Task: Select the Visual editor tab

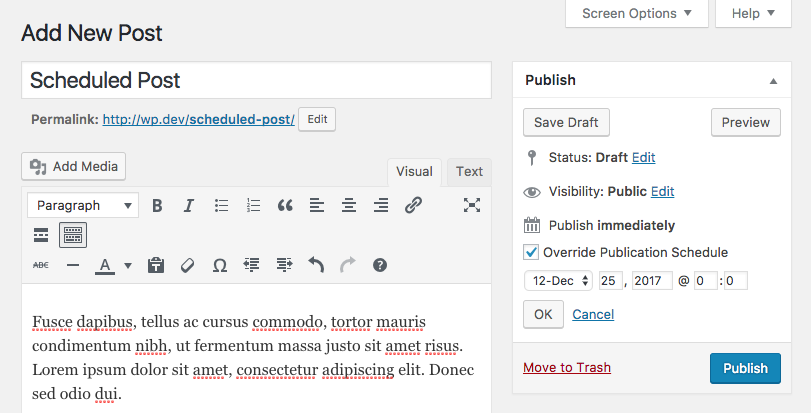Action: (x=414, y=171)
